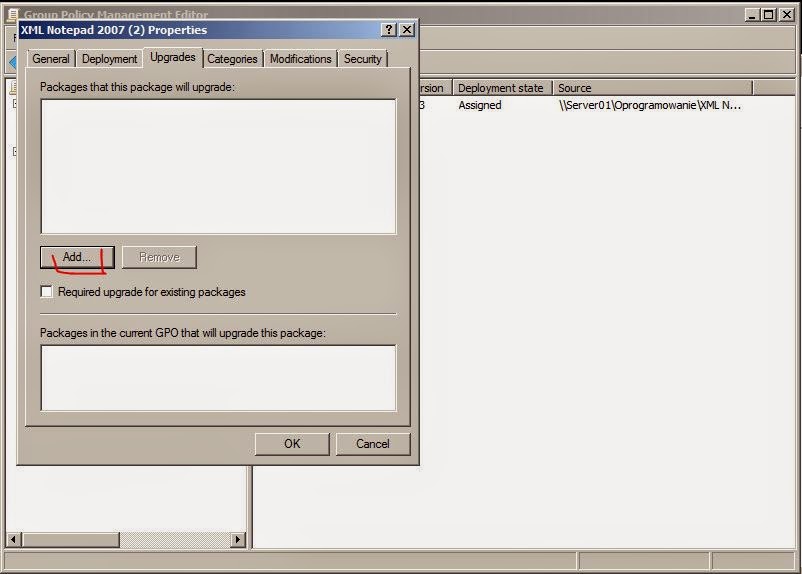Screen dimensions: 802x574
Task: Sort by Source column header
Action: pyautogui.click(x=653, y=88)
